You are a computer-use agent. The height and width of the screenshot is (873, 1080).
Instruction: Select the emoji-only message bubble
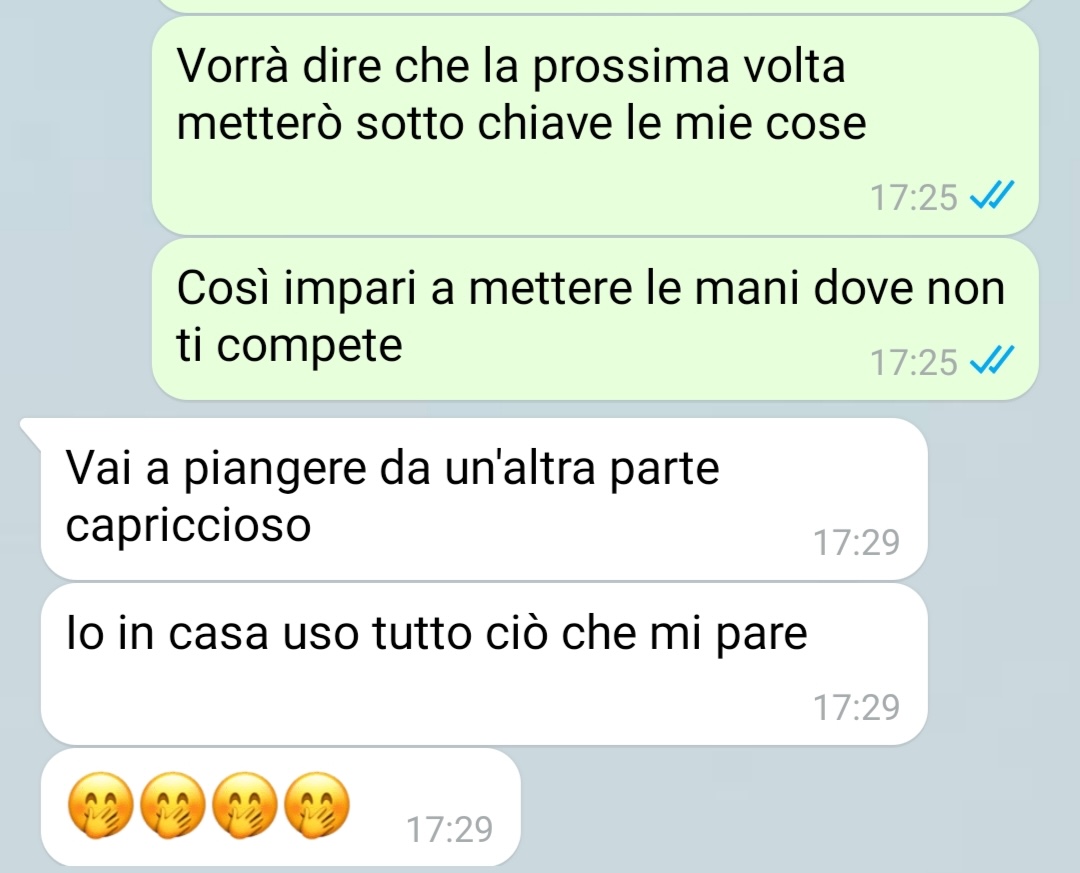pyautogui.click(x=280, y=807)
